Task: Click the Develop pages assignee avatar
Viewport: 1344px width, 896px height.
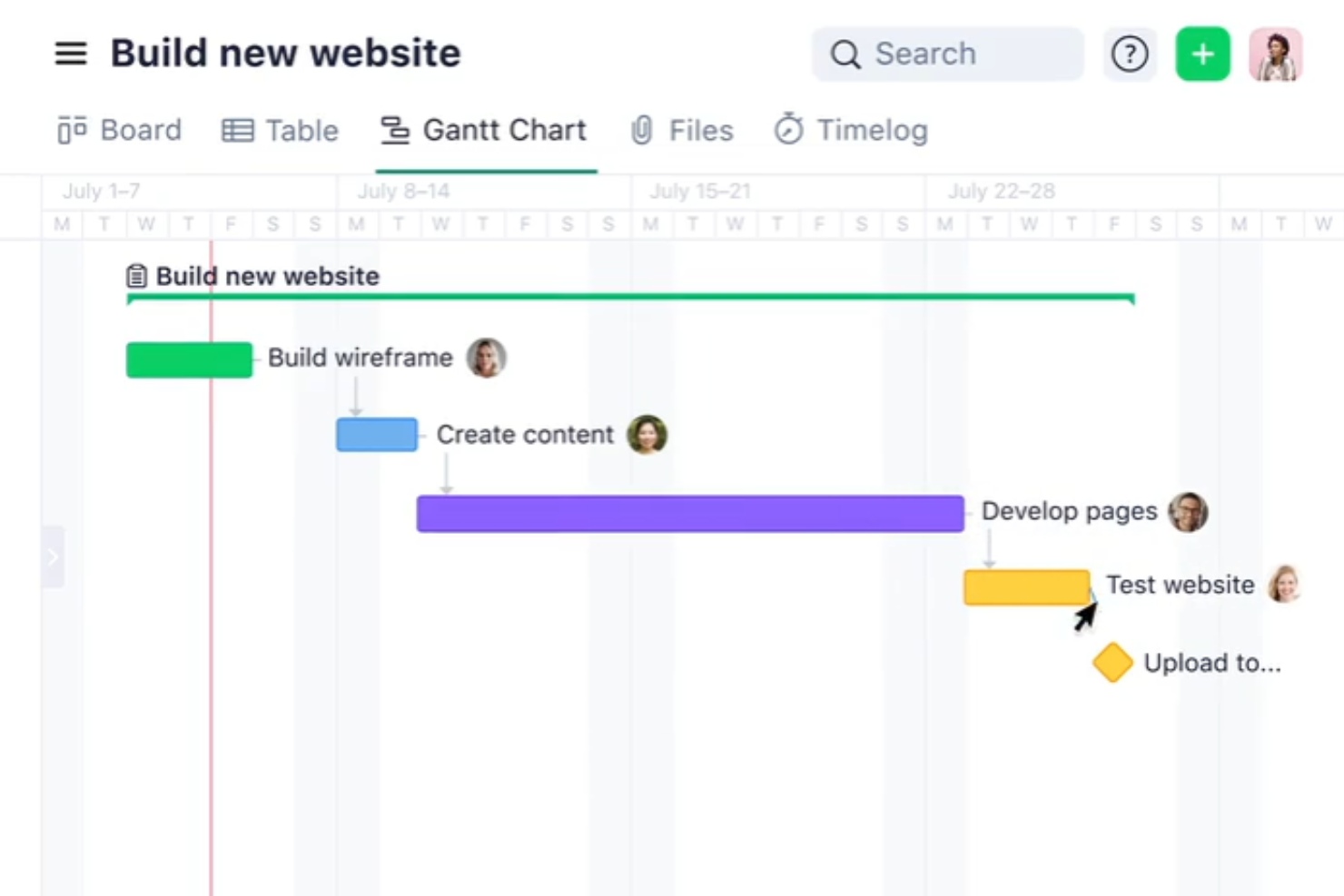Action: tap(1188, 512)
